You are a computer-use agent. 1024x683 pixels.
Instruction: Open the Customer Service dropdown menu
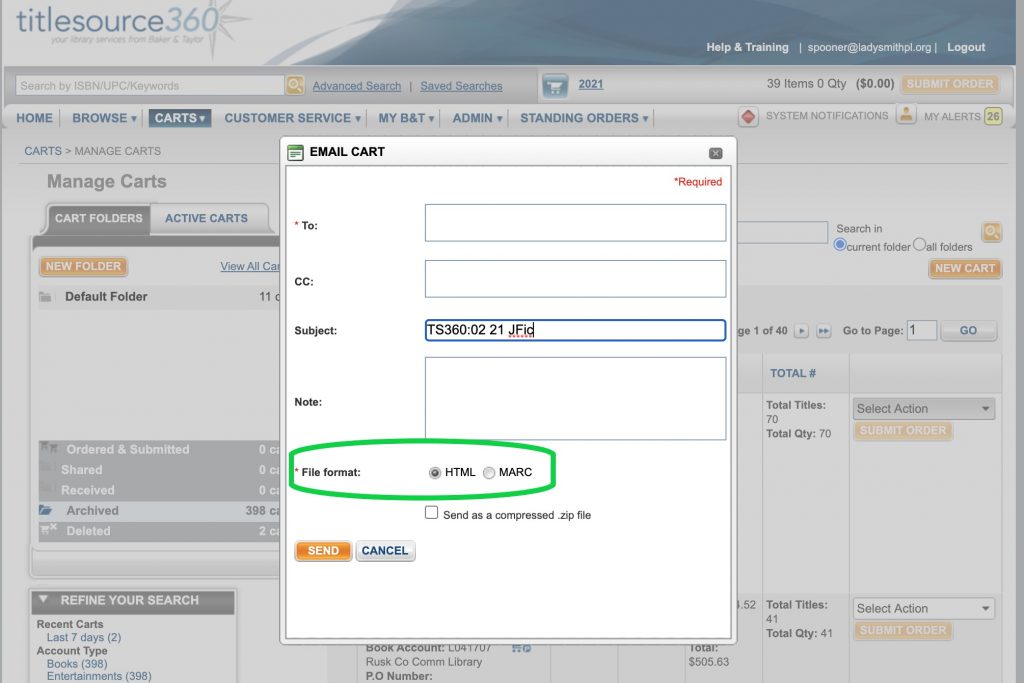tap(292, 118)
